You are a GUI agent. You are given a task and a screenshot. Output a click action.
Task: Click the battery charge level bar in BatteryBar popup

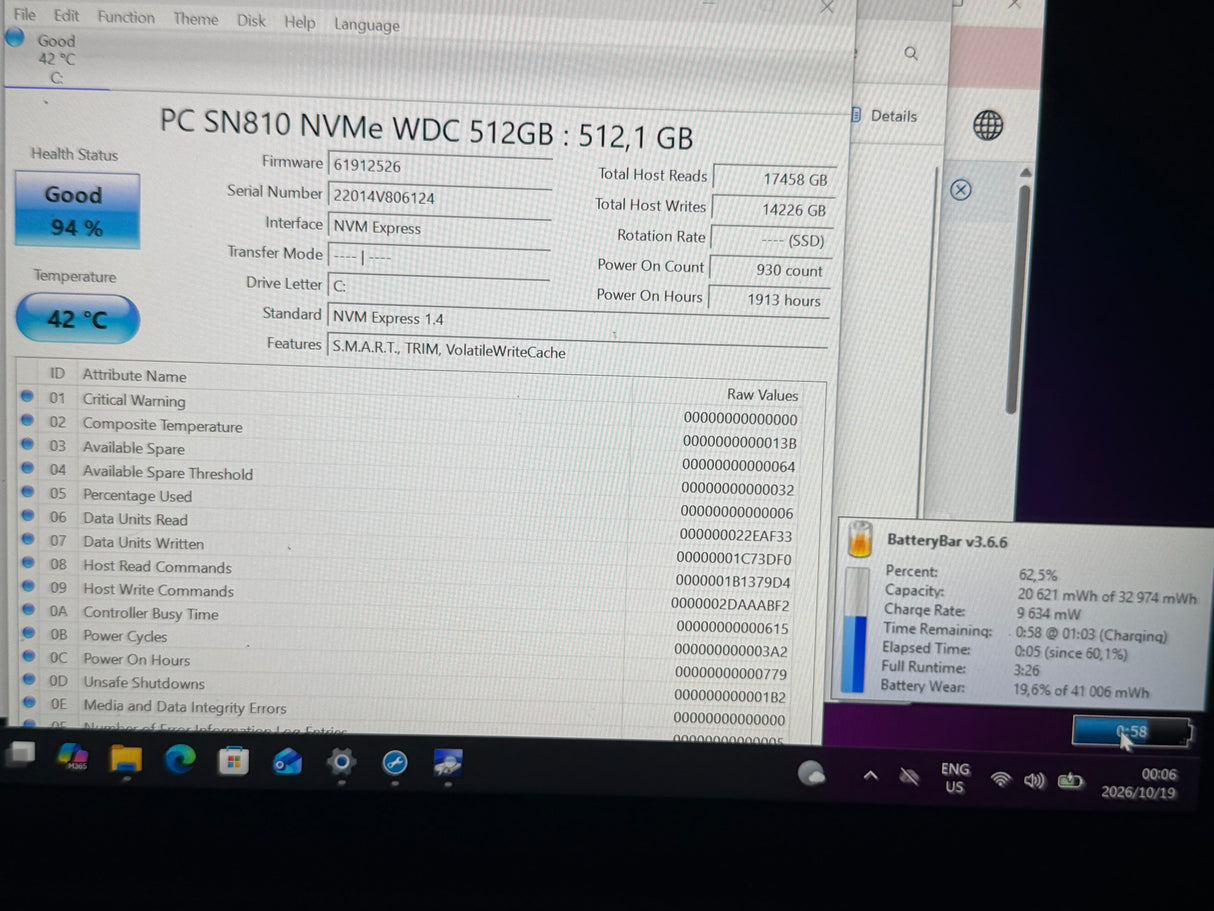tap(853, 630)
